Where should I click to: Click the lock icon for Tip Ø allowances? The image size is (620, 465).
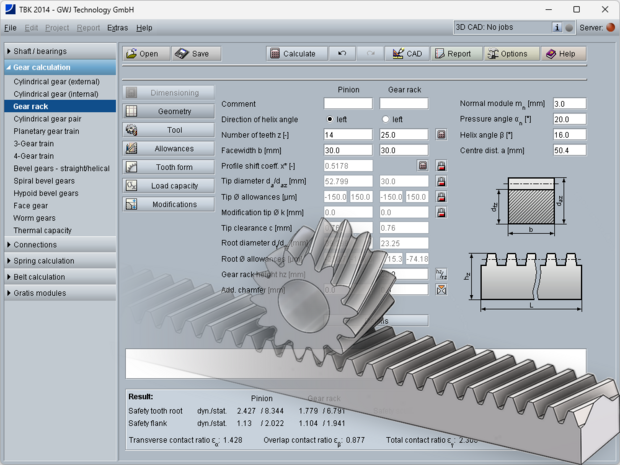point(441,197)
